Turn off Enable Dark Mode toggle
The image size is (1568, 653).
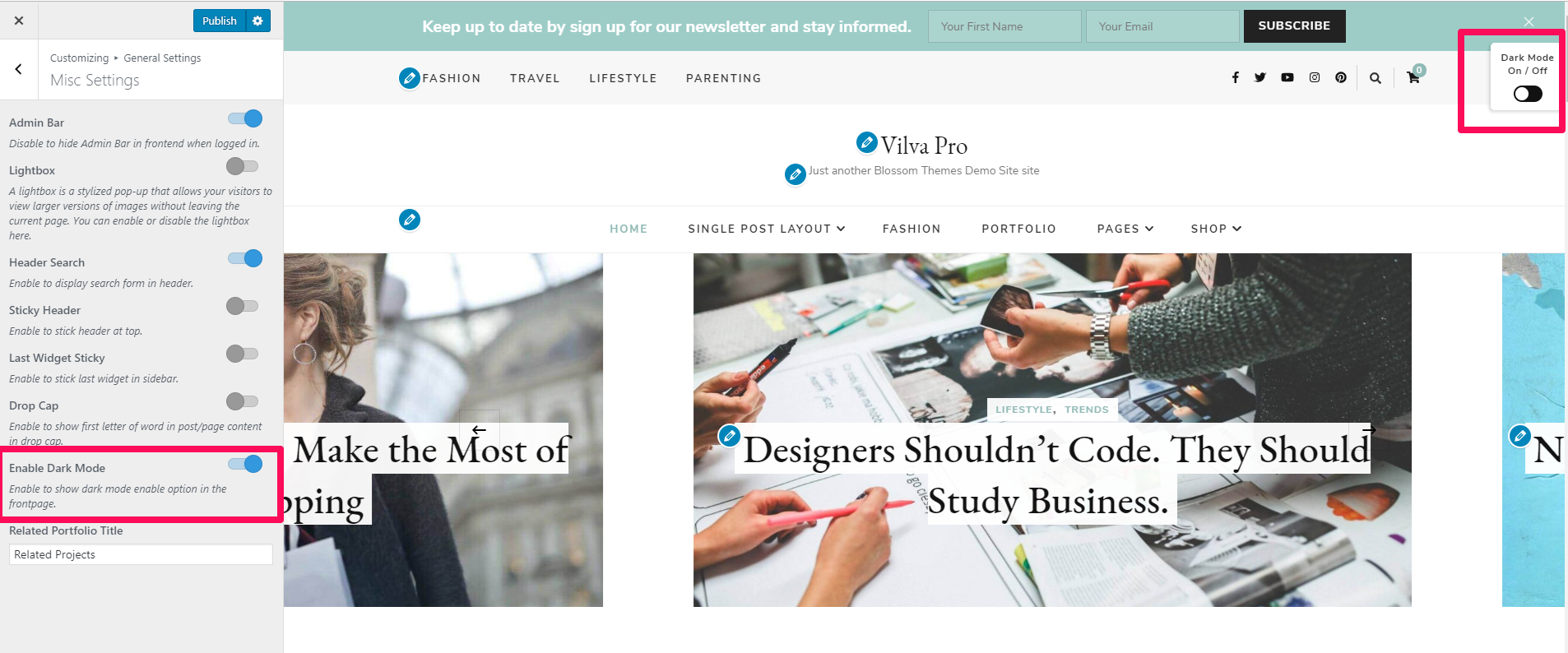click(244, 464)
